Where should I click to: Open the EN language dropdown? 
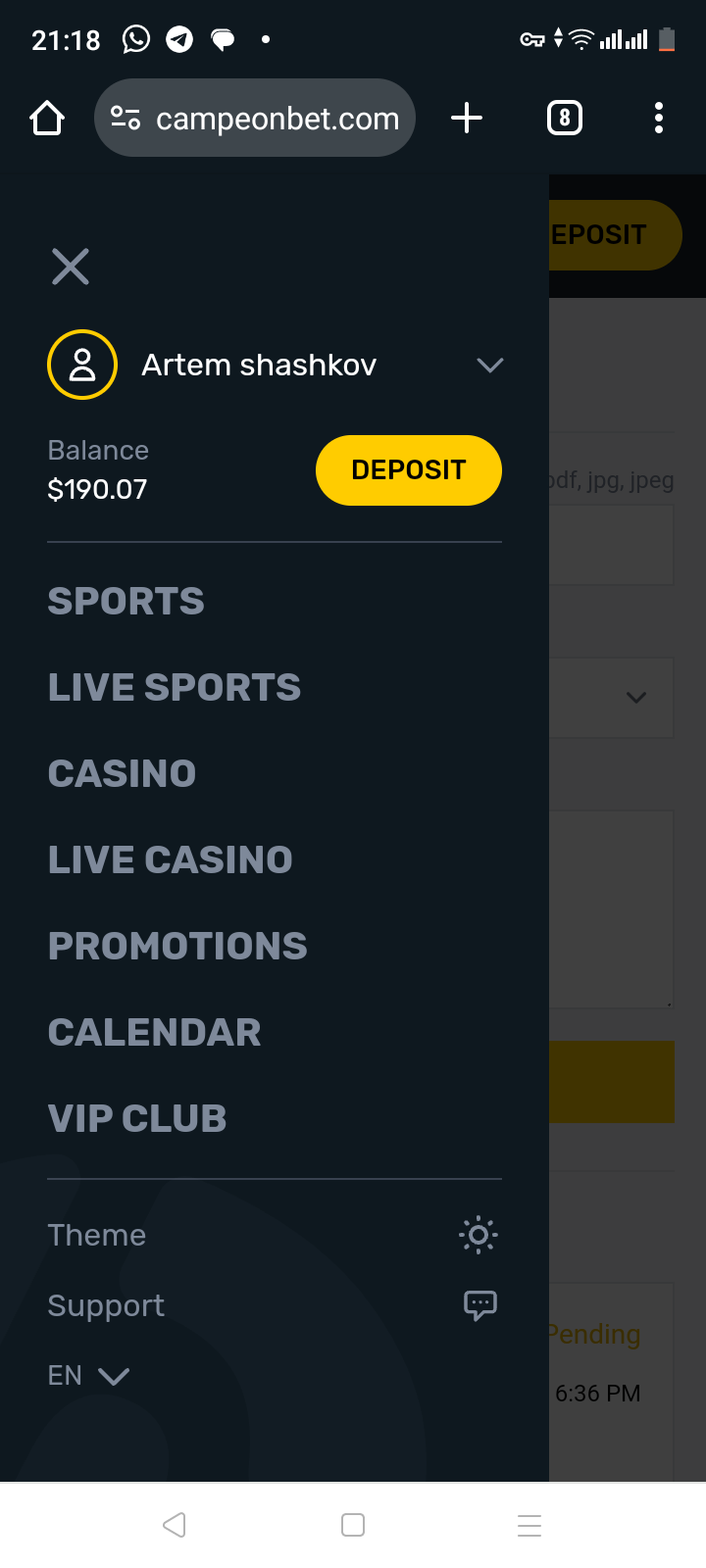[x=88, y=1376]
